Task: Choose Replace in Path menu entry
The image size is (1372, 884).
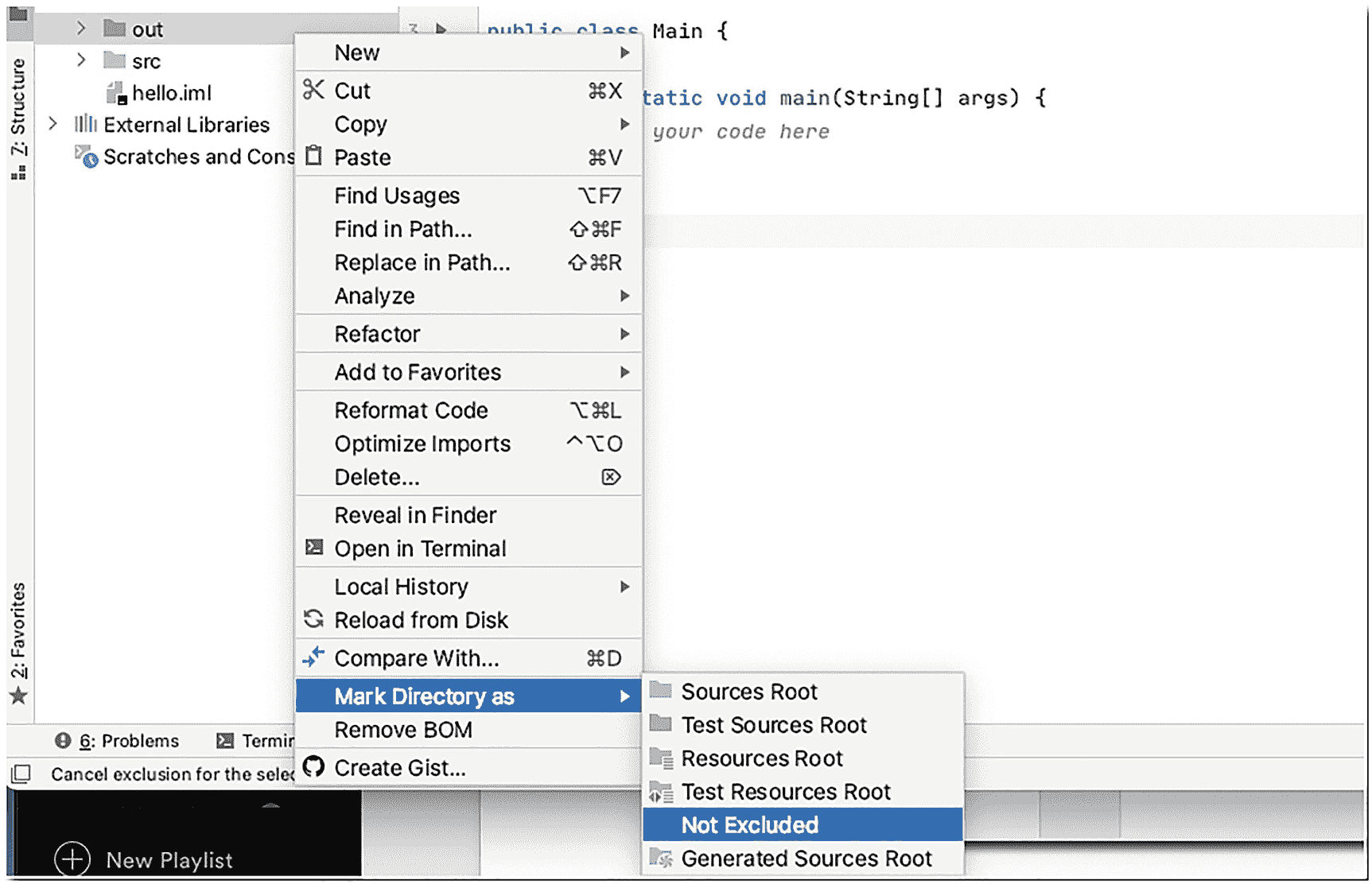Action: 468,262
